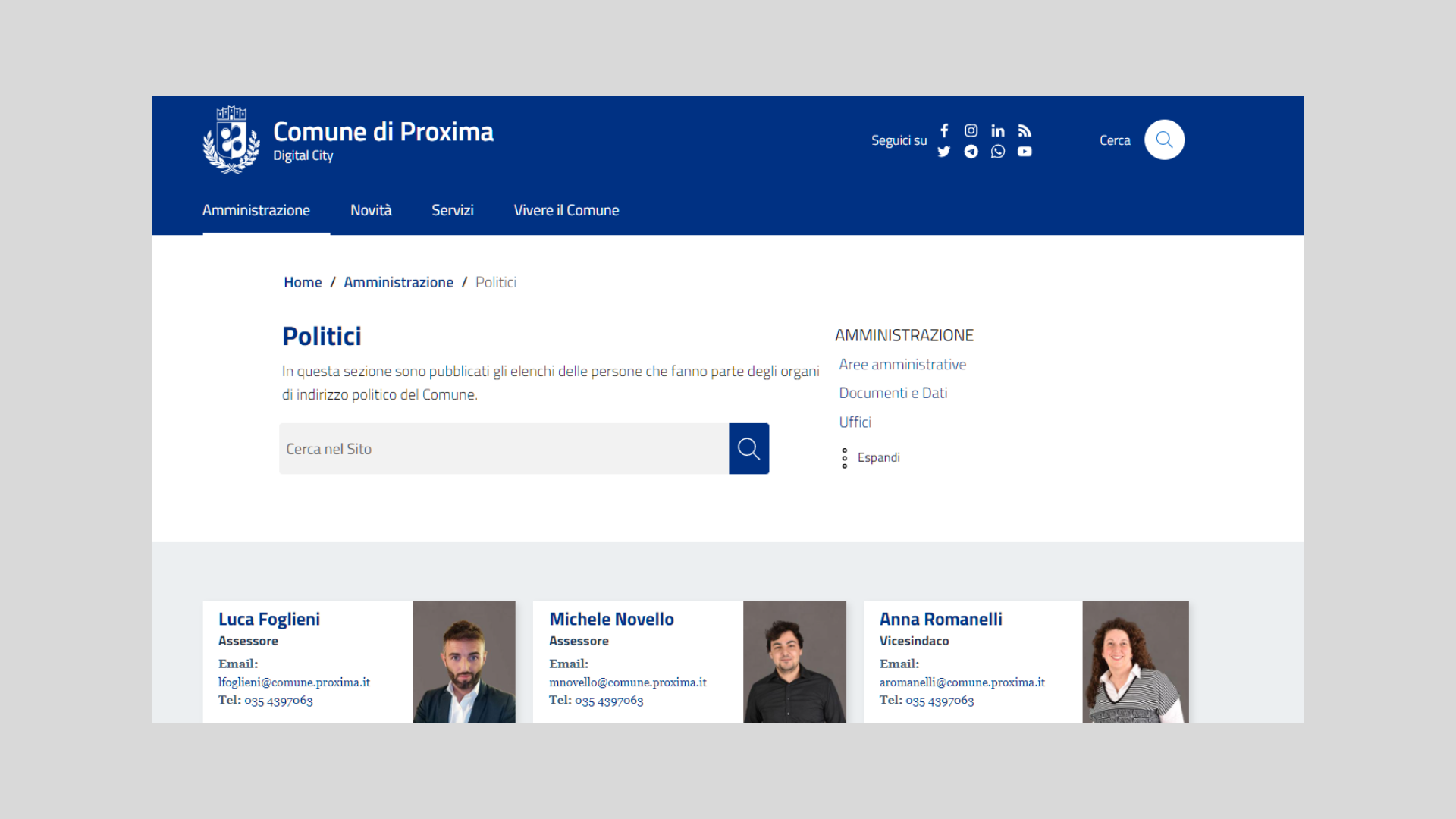Open the LinkedIn social icon

[998, 130]
